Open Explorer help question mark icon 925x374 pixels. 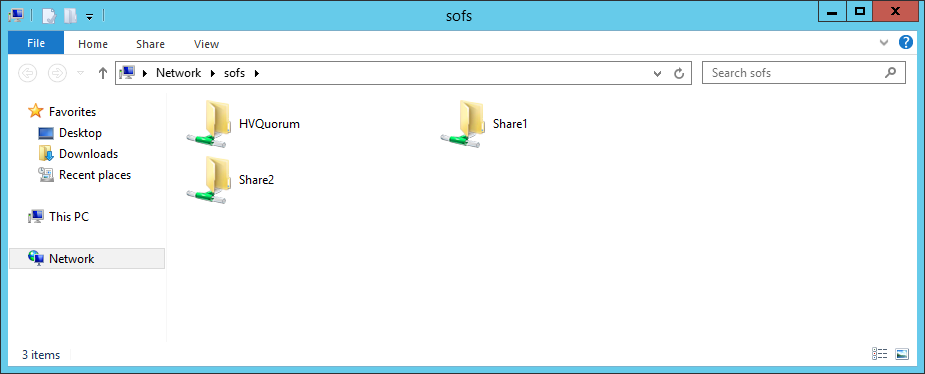coord(906,42)
